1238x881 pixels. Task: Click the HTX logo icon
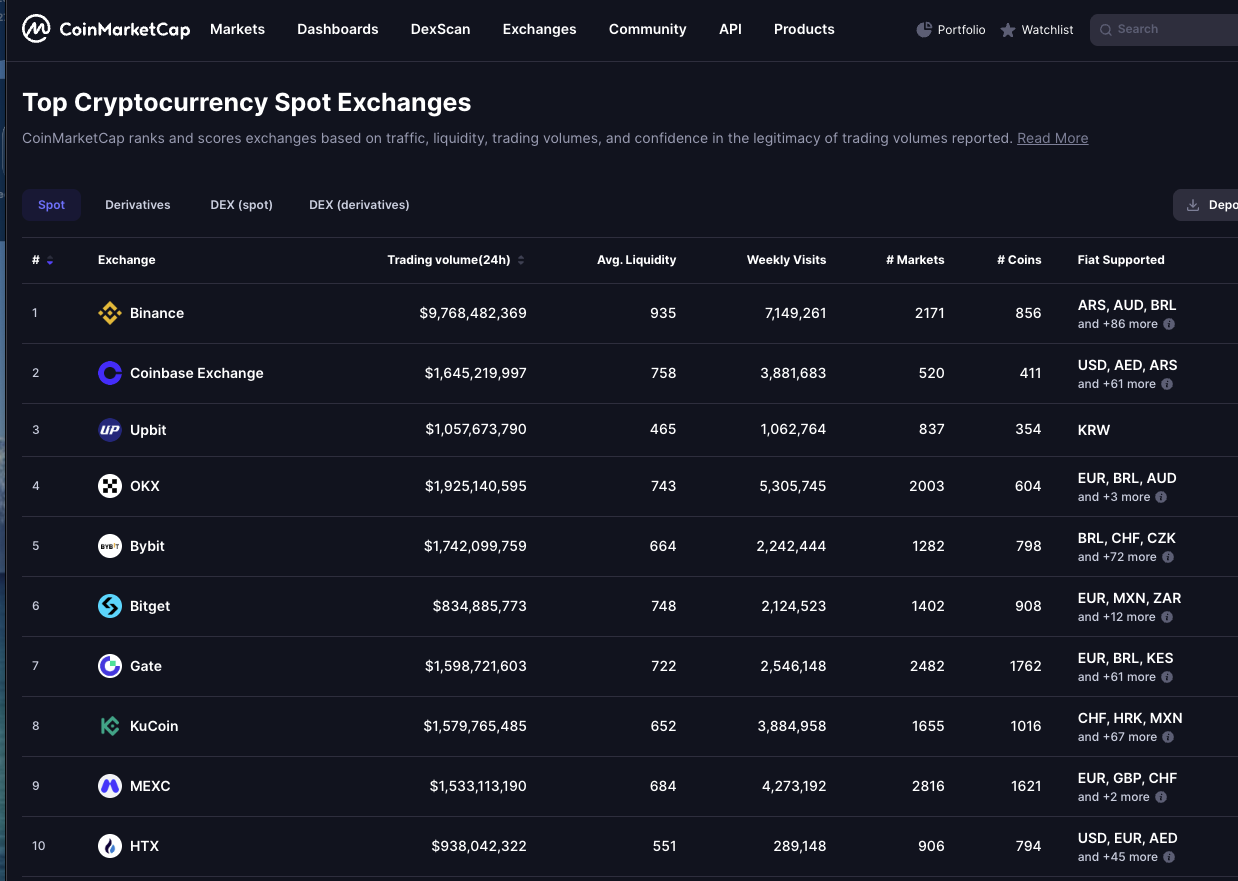(x=110, y=846)
